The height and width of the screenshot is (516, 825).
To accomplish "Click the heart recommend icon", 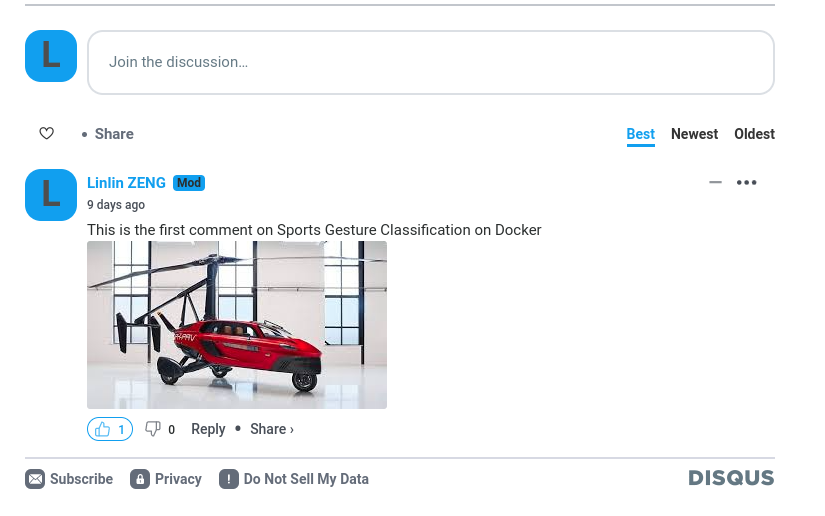I will 46,134.
